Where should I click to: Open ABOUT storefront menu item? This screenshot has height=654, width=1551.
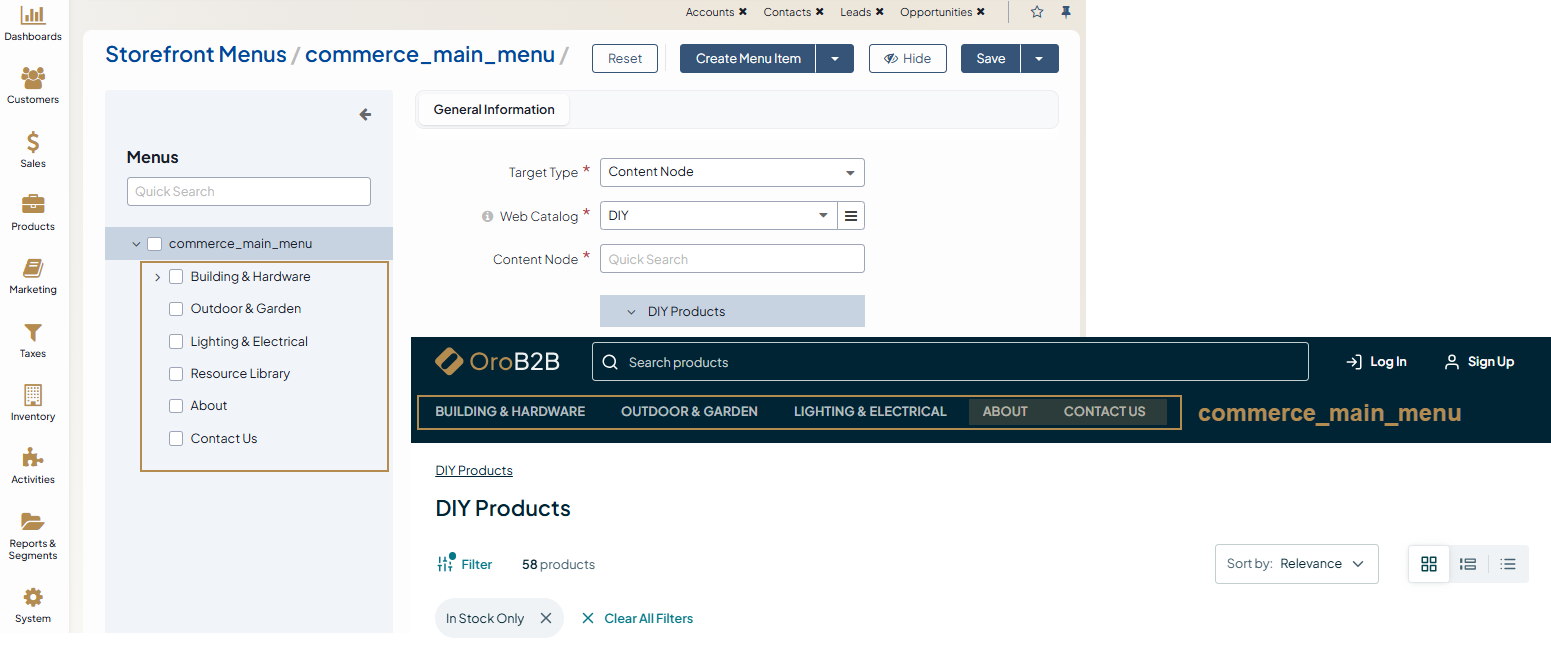1005,412
